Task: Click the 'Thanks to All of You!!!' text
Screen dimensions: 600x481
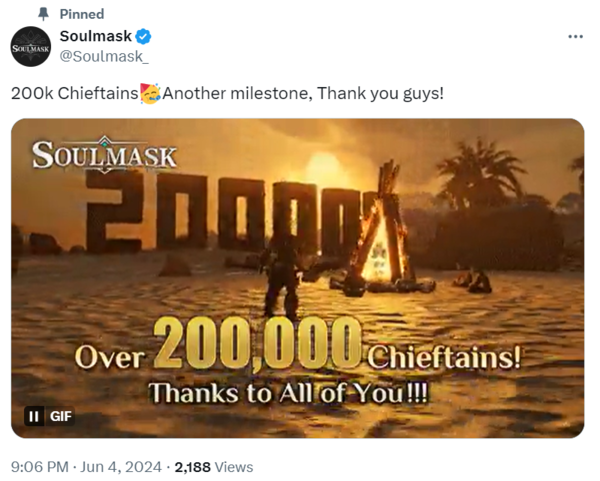Action: [288, 392]
